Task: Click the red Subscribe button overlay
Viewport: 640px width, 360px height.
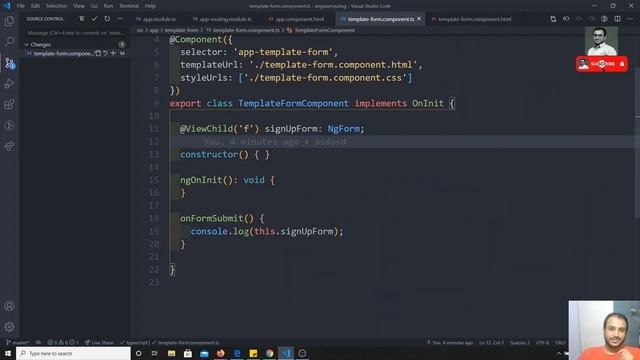Action: (x=602, y=64)
